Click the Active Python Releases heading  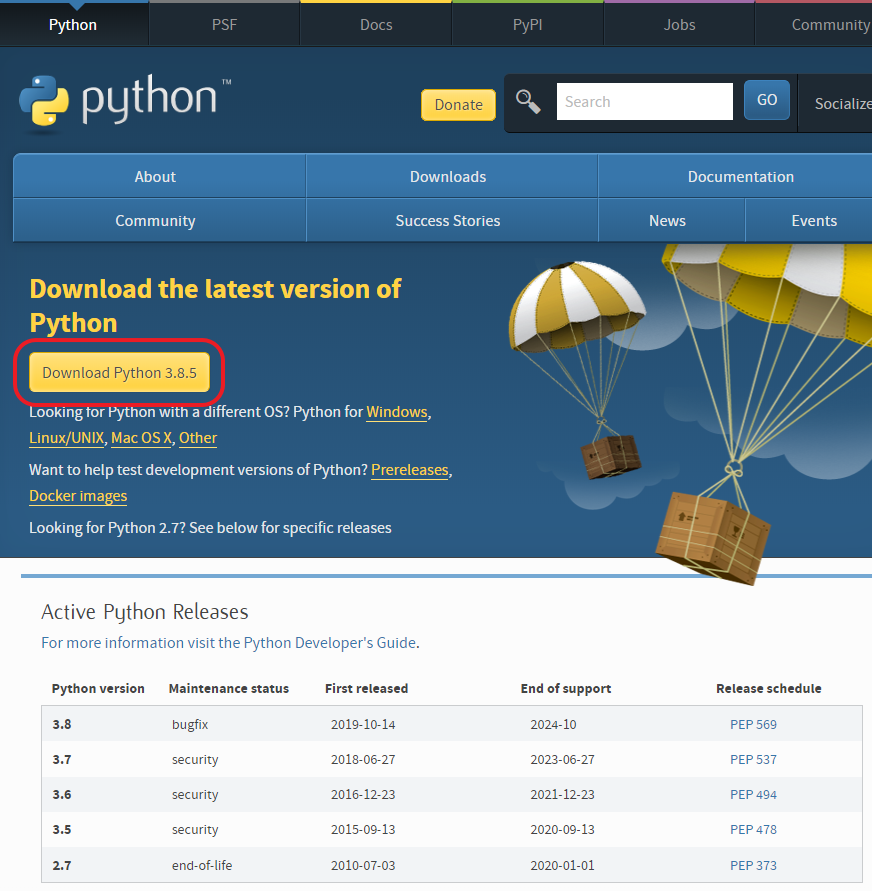click(x=145, y=612)
